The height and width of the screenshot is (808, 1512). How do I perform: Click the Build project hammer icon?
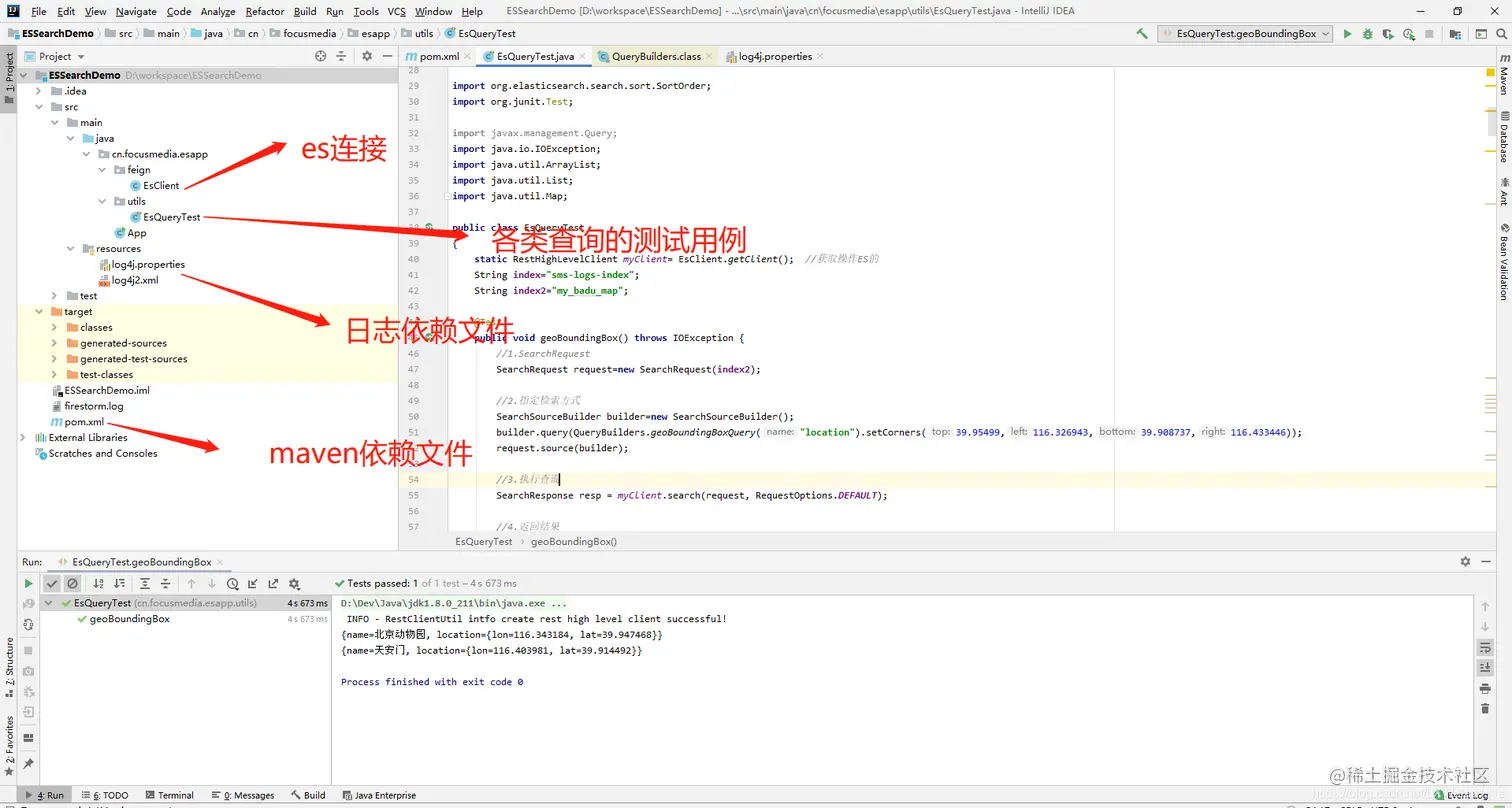click(1142, 33)
